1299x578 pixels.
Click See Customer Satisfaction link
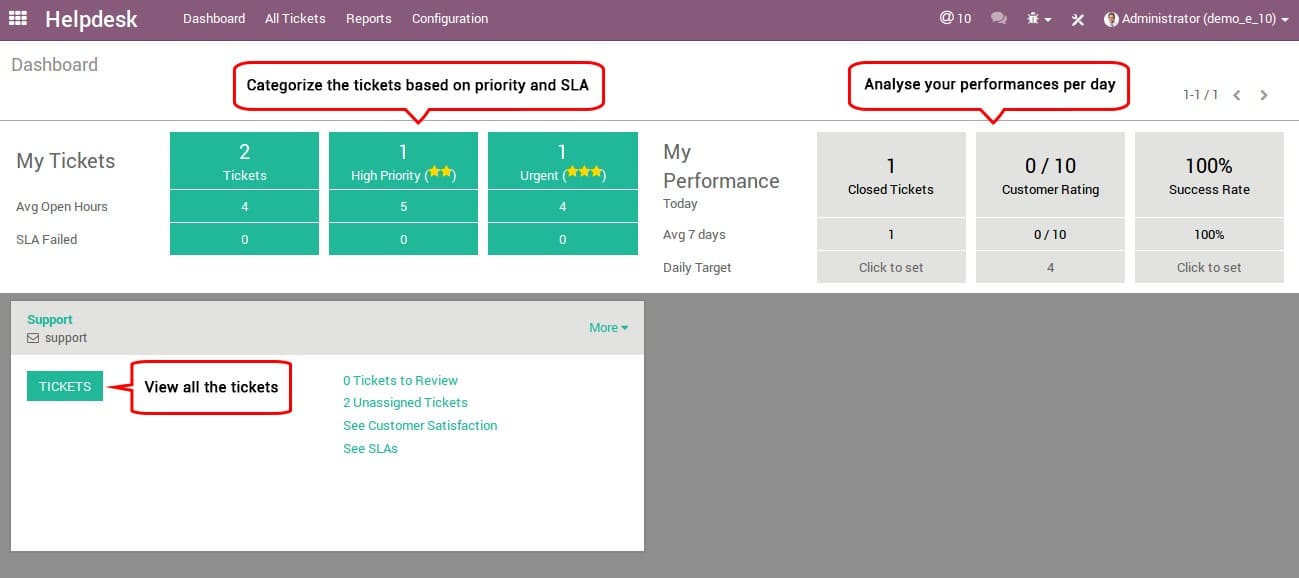point(420,425)
